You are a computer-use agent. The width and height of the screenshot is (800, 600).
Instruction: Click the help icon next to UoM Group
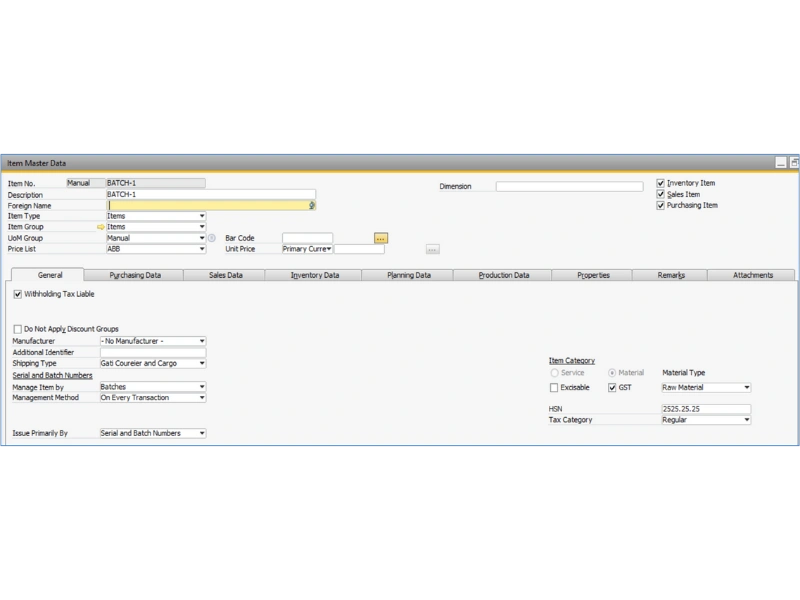coord(211,238)
